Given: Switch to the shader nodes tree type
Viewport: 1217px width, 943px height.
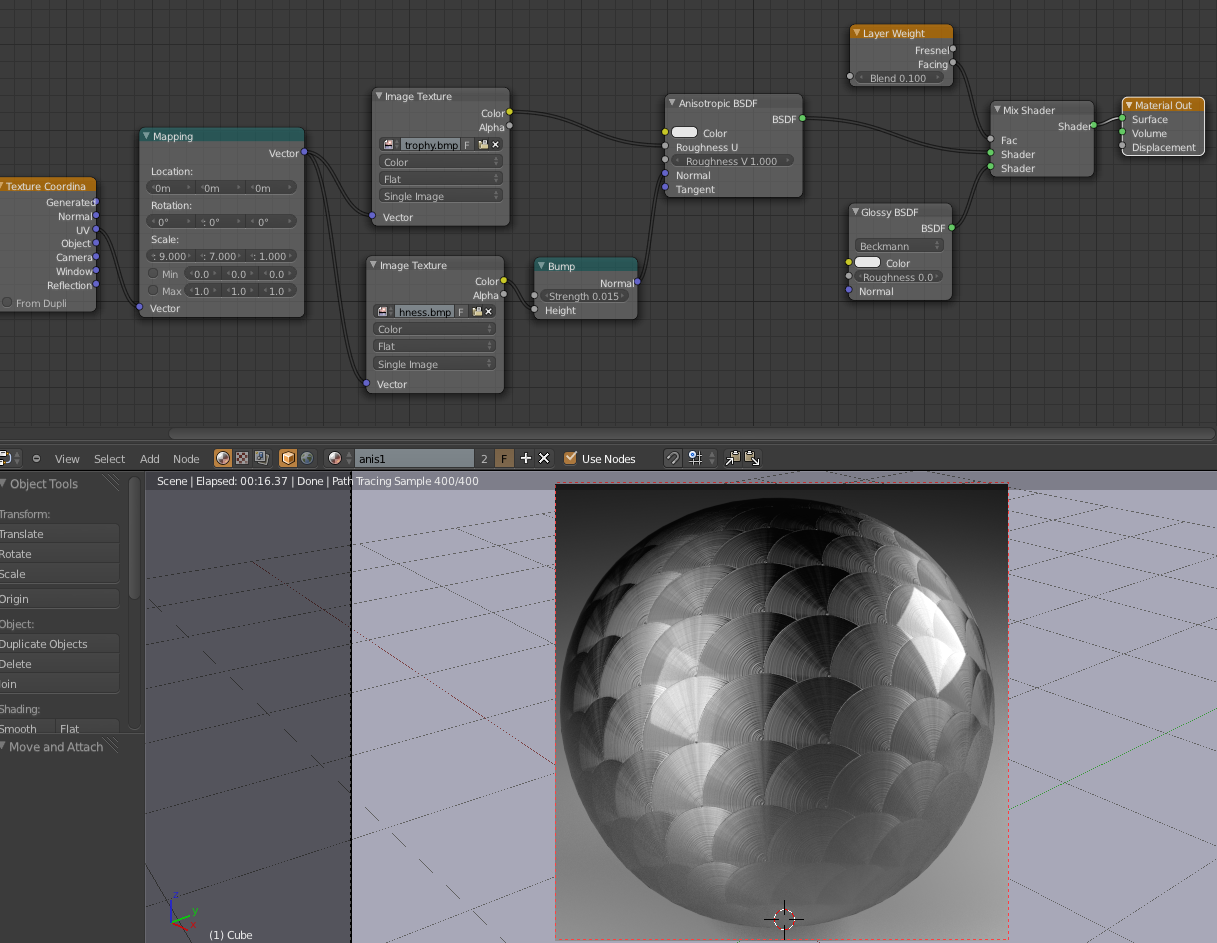Looking at the screenshot, I should [223, 458].
